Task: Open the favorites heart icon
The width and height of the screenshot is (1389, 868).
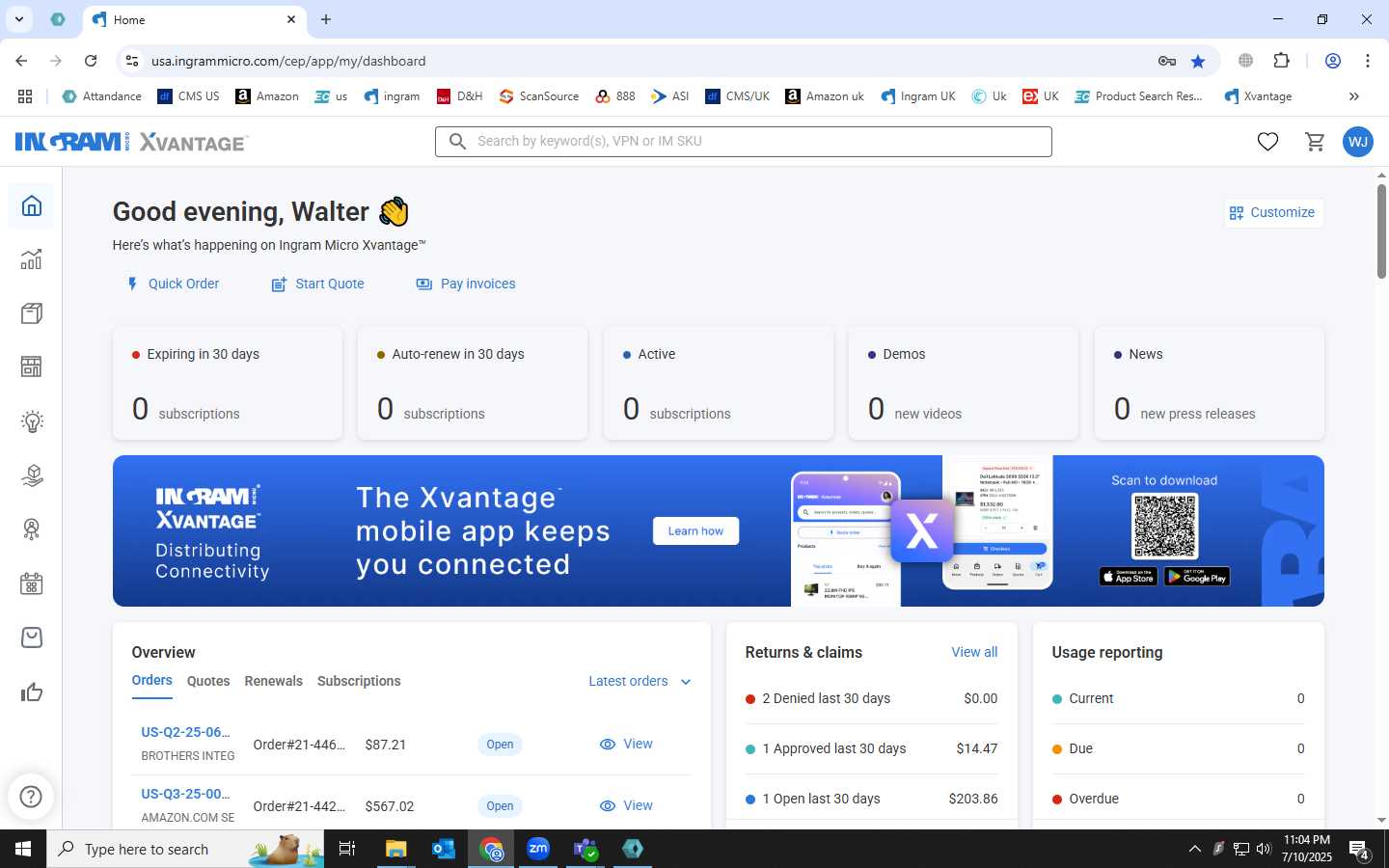Action: click(x=1267, y=142)
